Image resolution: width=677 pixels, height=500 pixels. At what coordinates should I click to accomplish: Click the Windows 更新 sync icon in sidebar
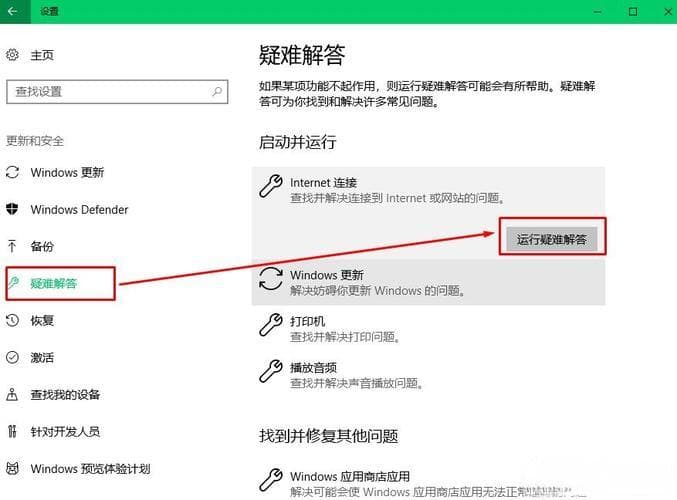(x=12, y=172)
